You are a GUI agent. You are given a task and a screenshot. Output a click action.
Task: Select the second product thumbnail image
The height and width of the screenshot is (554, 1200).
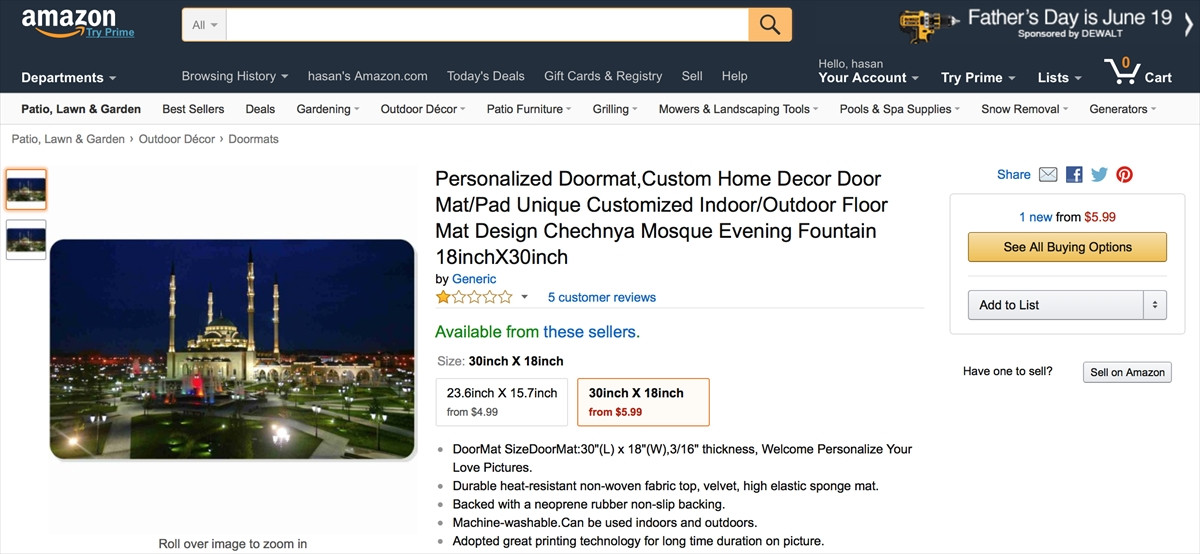[26, 240]
